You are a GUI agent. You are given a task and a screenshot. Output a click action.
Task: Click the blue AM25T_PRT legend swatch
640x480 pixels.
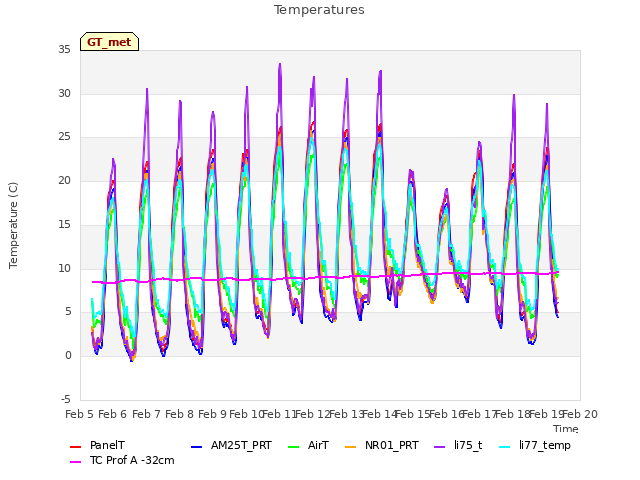[196, 447]
